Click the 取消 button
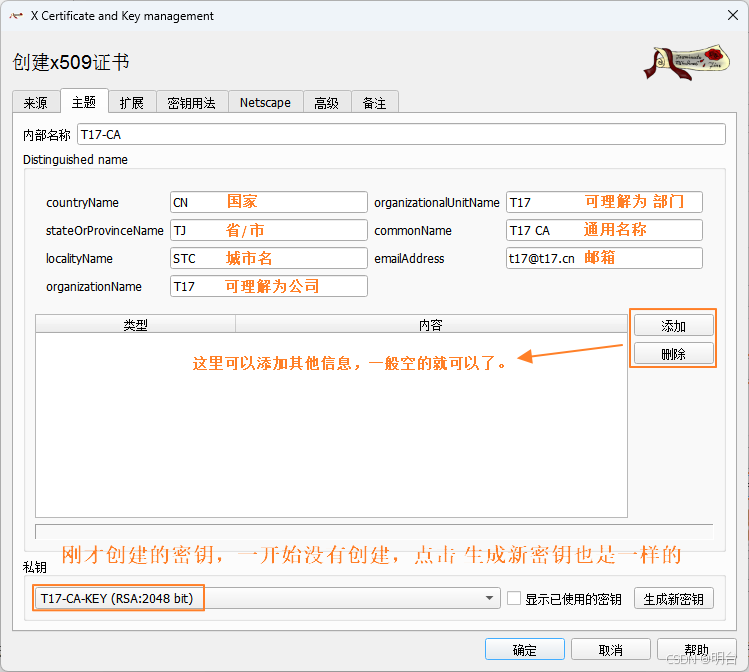Screen dimensions: 749x672 pos(610,650)
